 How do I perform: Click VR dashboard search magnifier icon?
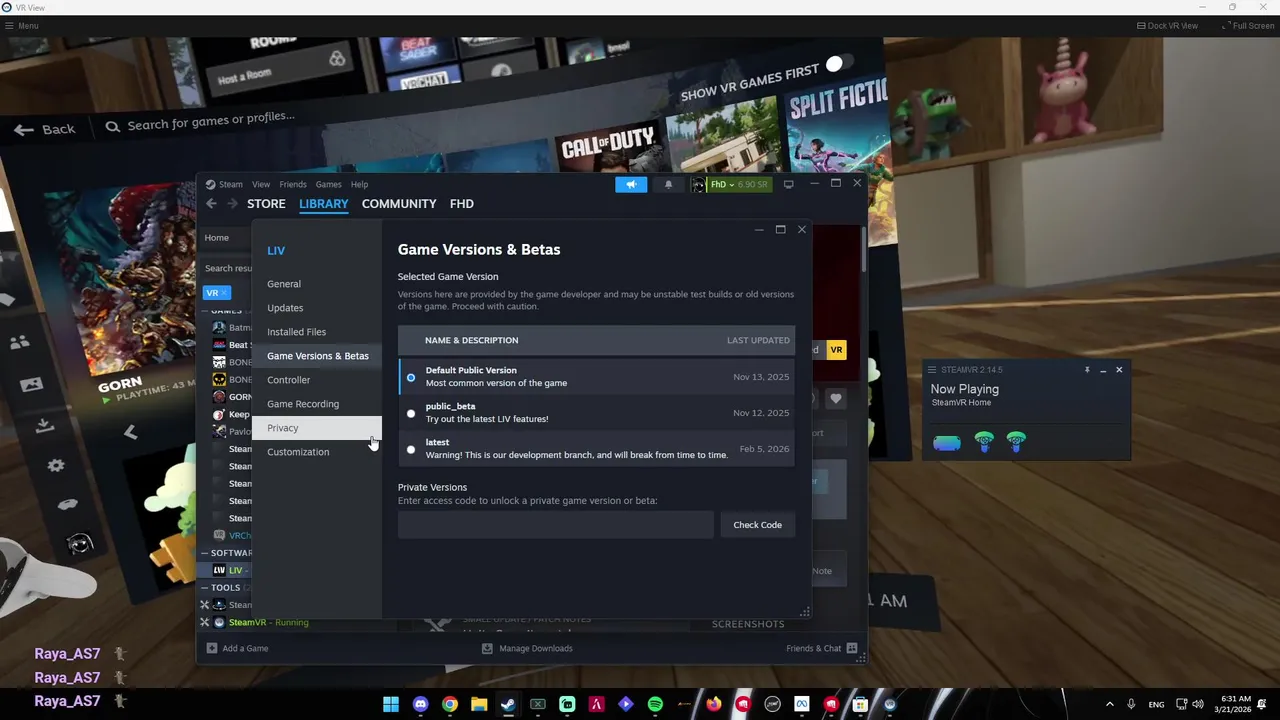(x=113, y=126)
